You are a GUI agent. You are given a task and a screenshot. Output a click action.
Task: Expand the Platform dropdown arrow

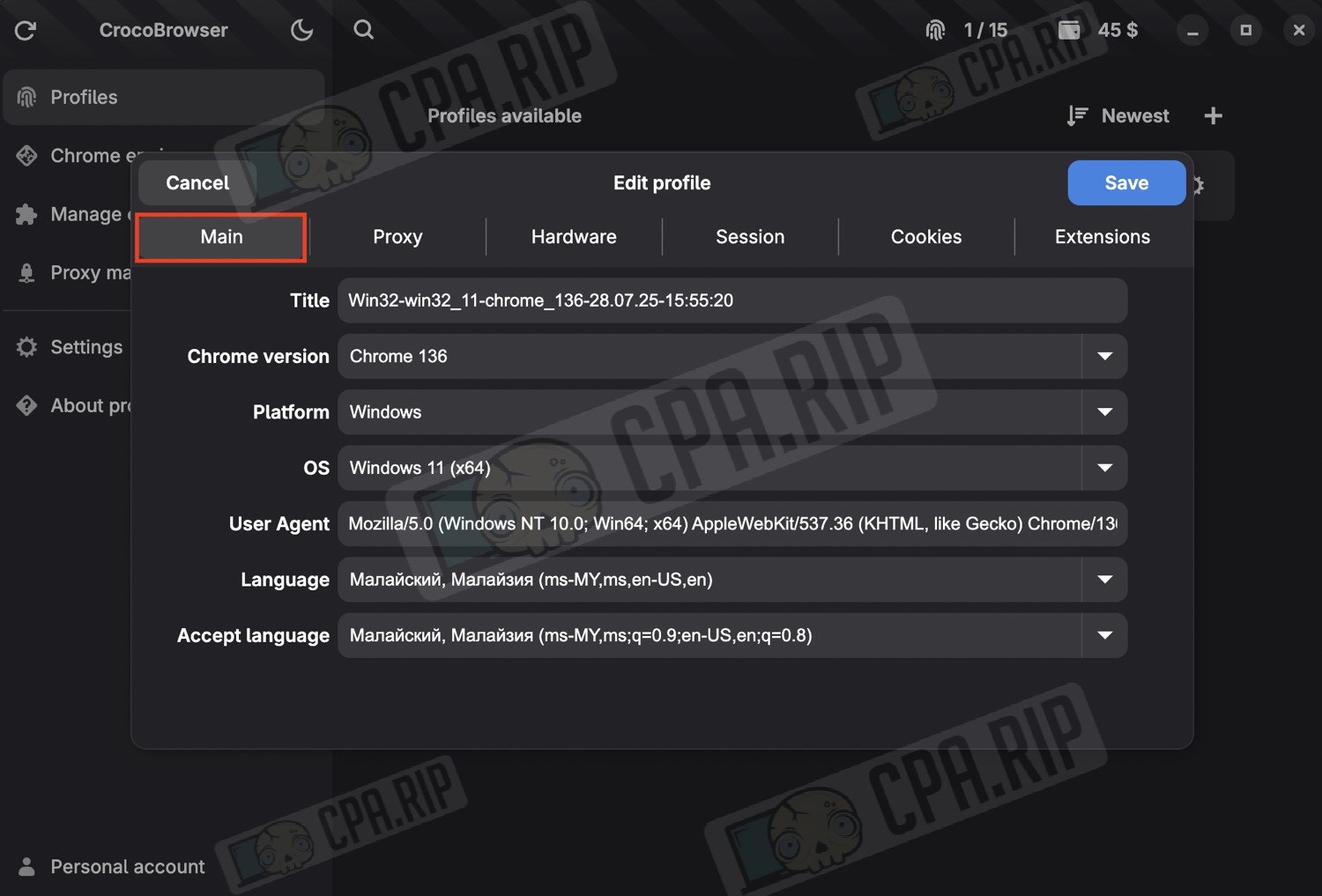click(1104, 412)
